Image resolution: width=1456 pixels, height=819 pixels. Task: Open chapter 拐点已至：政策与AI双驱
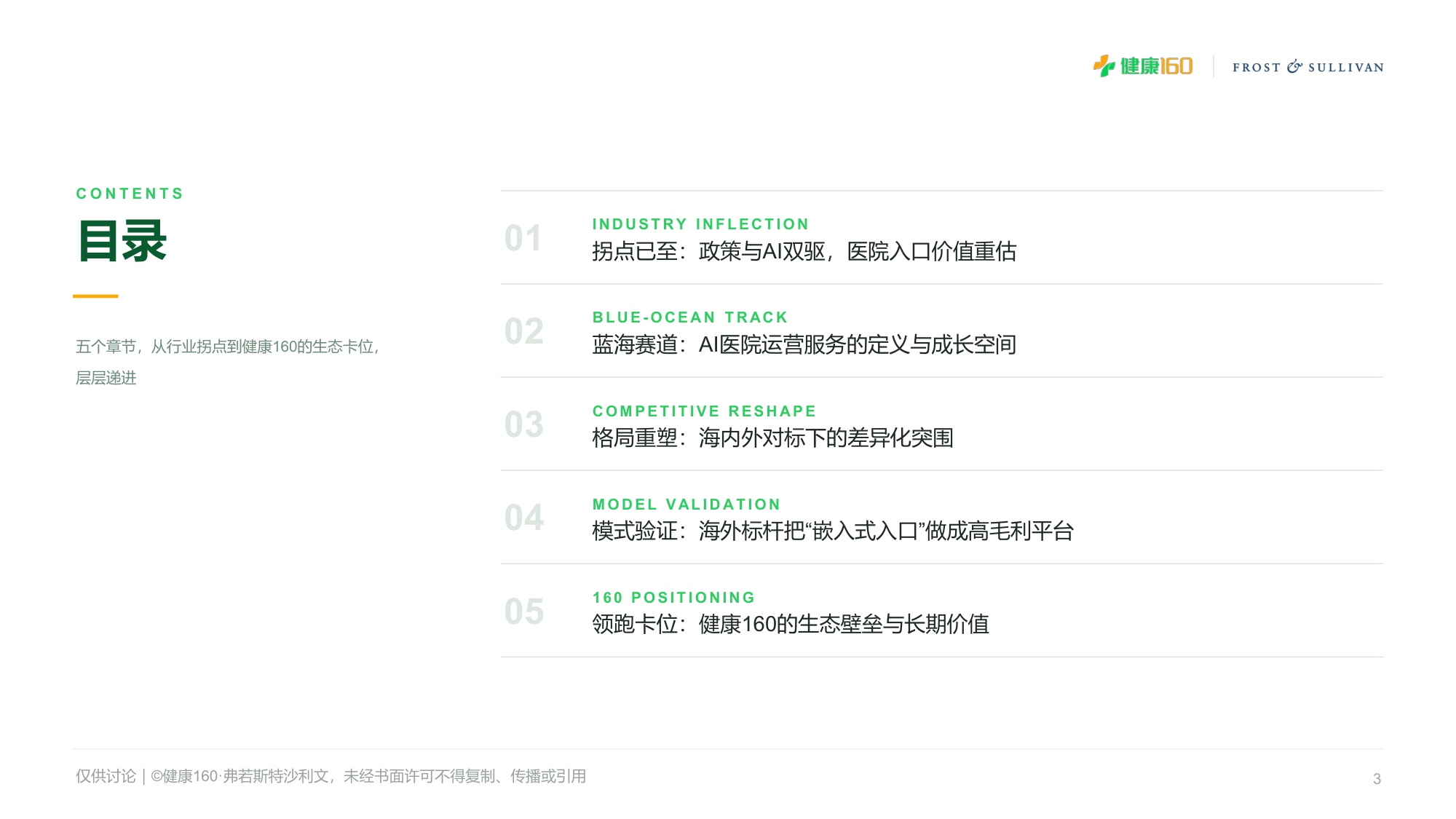(x=804, y=251)
